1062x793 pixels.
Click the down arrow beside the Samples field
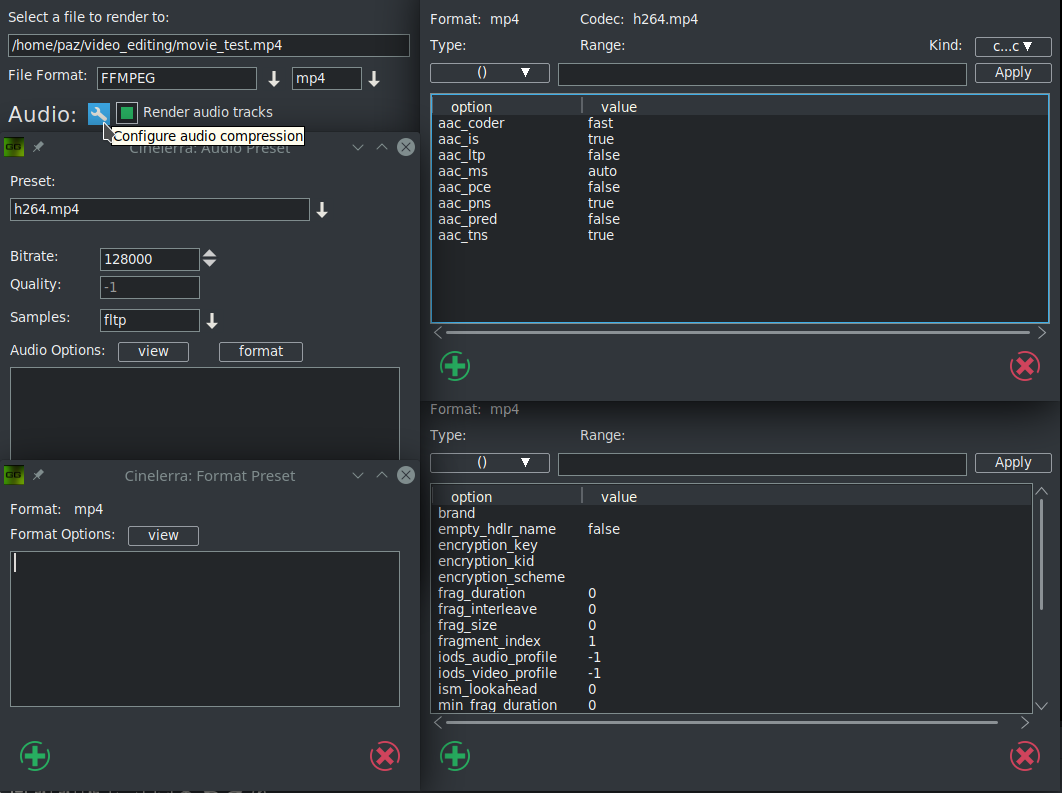[211, 320]
